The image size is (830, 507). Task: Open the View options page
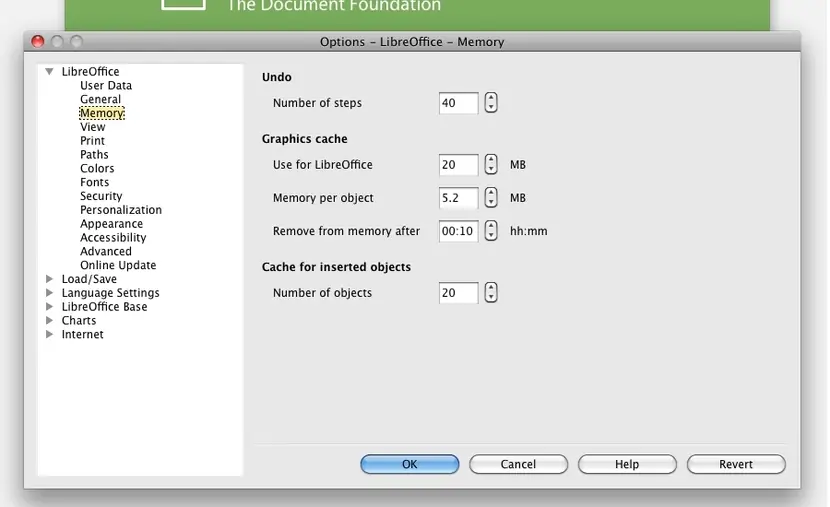(x=93, y=126)
